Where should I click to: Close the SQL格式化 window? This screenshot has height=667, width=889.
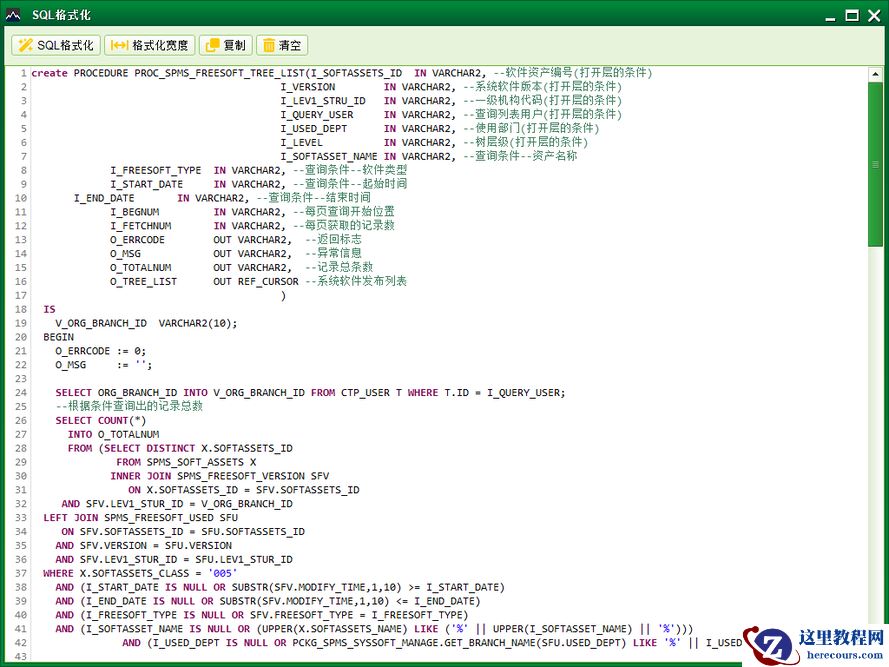(x=873, y=15)
